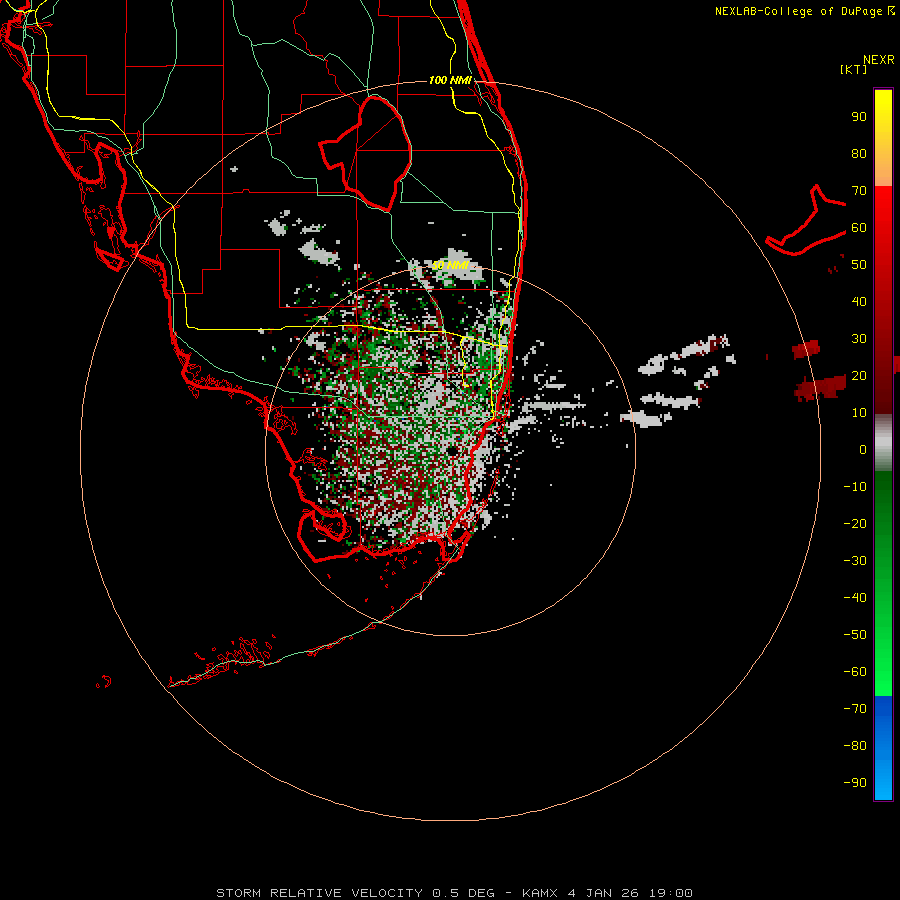Image resolution: width=900 pixels, height=900 pixels.
Task: Select the 30 value on the velocity scale
Action: (859, 339)
